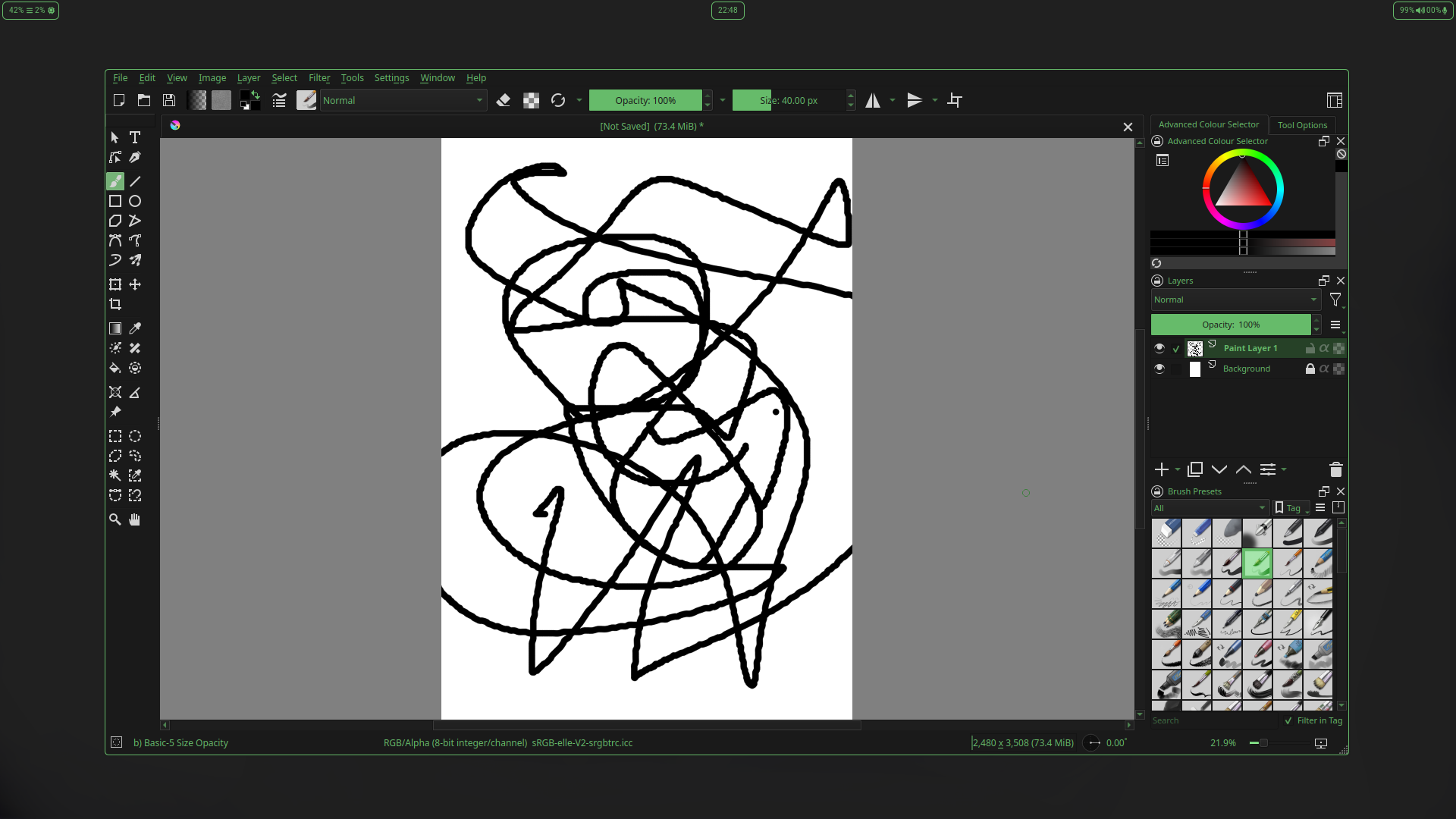Toggle visibility of the Background layer
This screenshot has height=819, width=1456.
click(x=1159, y=369)
